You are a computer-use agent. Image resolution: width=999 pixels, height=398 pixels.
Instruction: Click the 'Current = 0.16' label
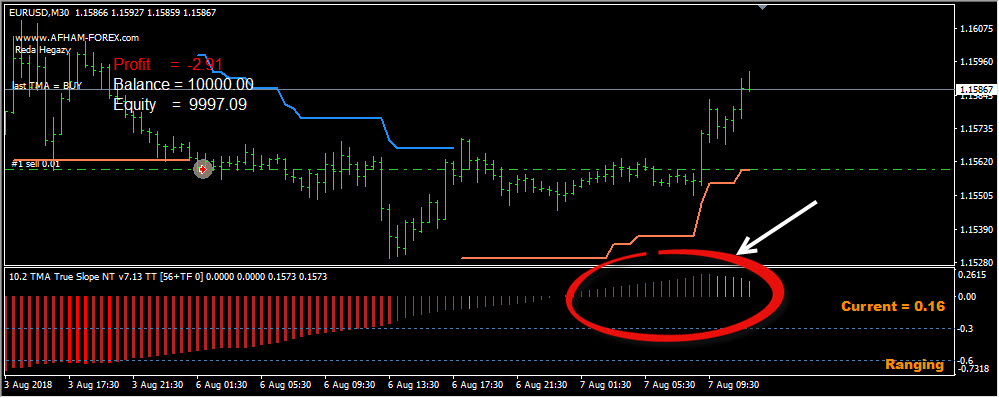click(893, 307)
